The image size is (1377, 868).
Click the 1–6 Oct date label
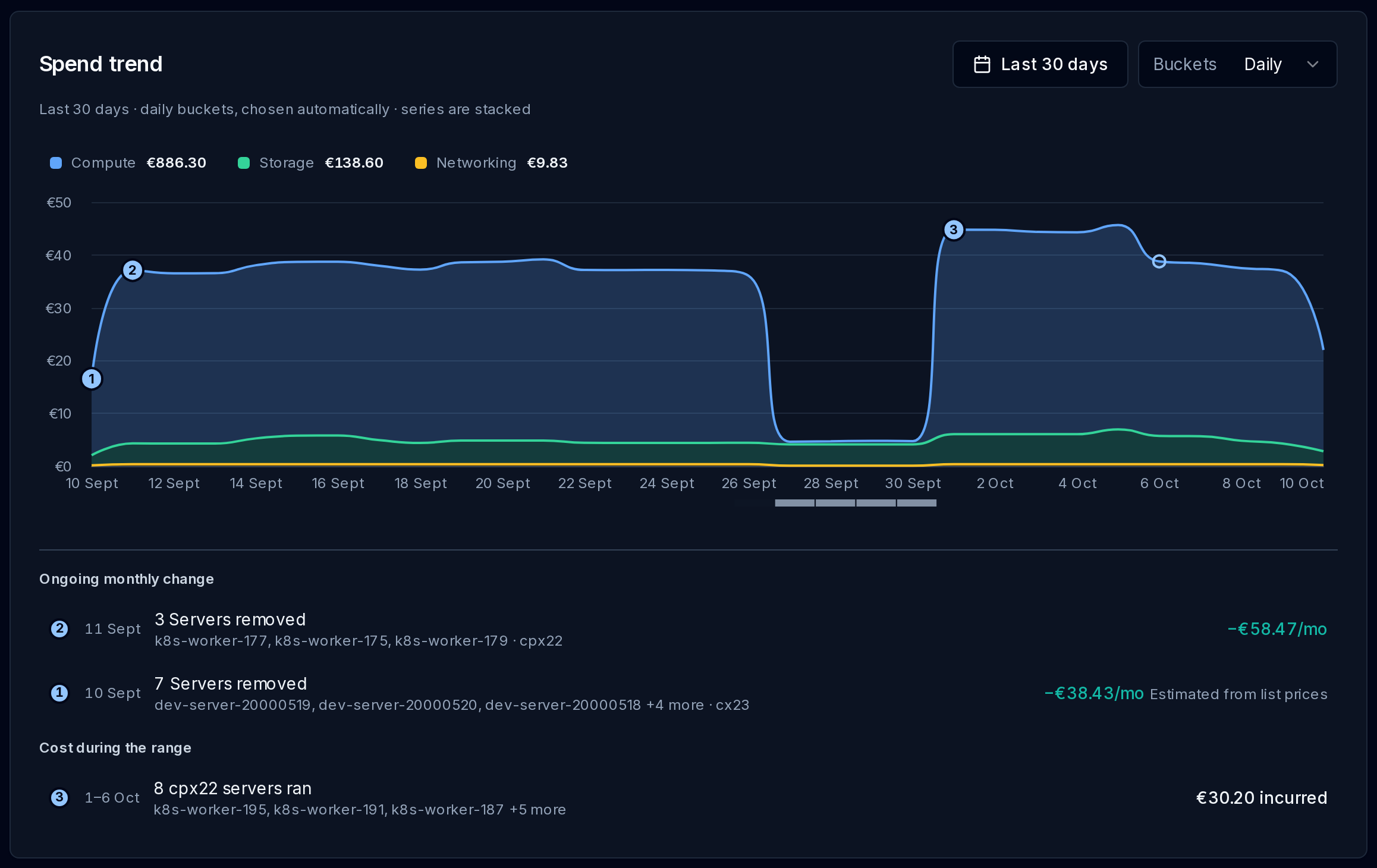(112, 798)
